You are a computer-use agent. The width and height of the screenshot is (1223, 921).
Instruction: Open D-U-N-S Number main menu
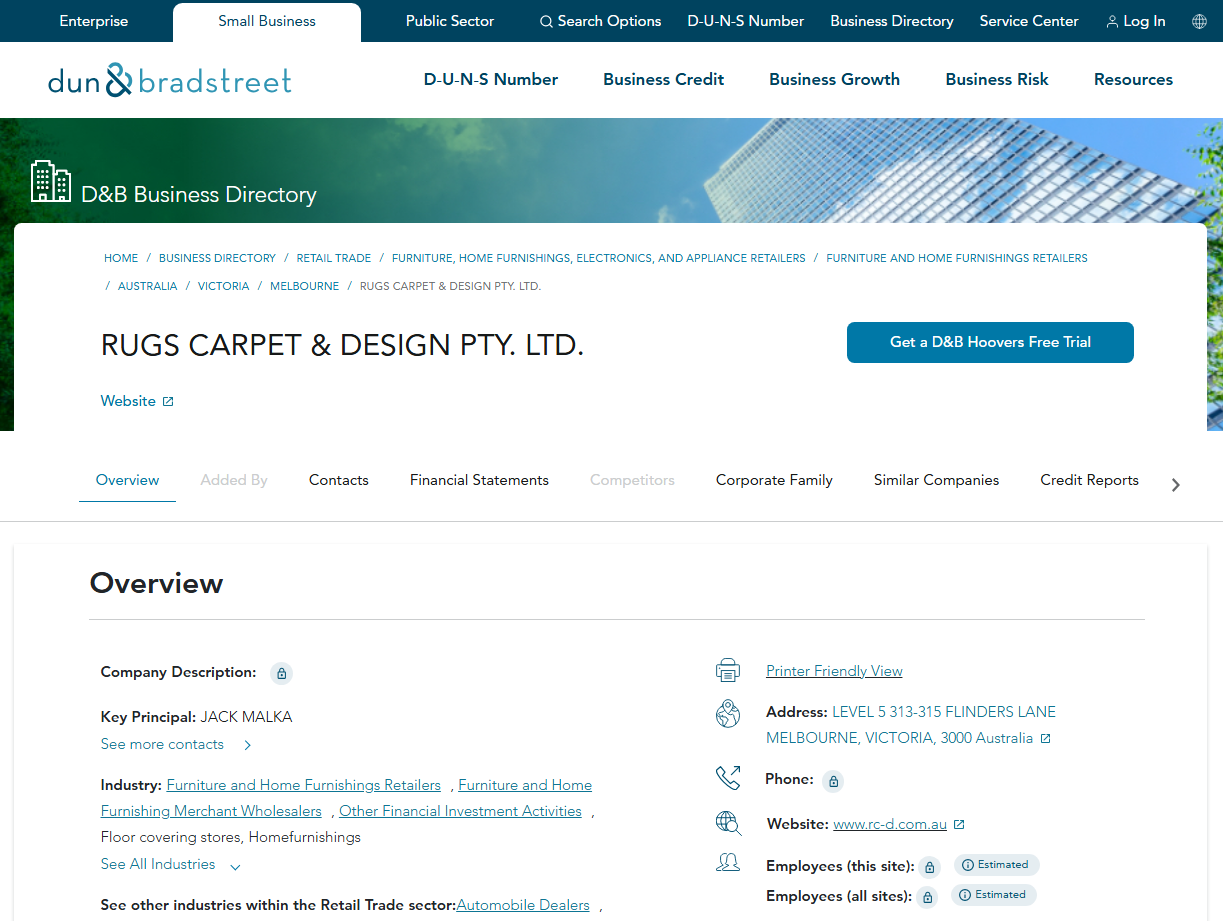[491, 79]
